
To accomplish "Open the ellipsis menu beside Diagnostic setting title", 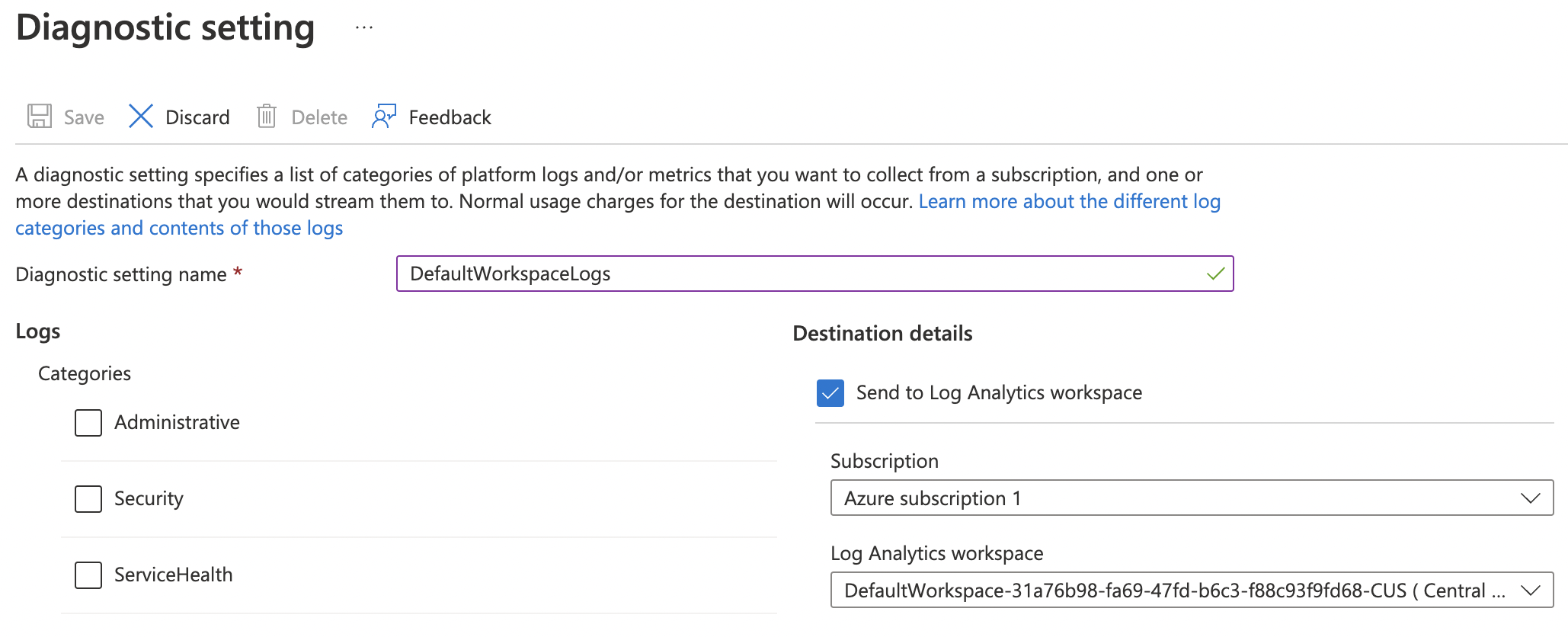I will pyautogui.click(x=364, y=28).
